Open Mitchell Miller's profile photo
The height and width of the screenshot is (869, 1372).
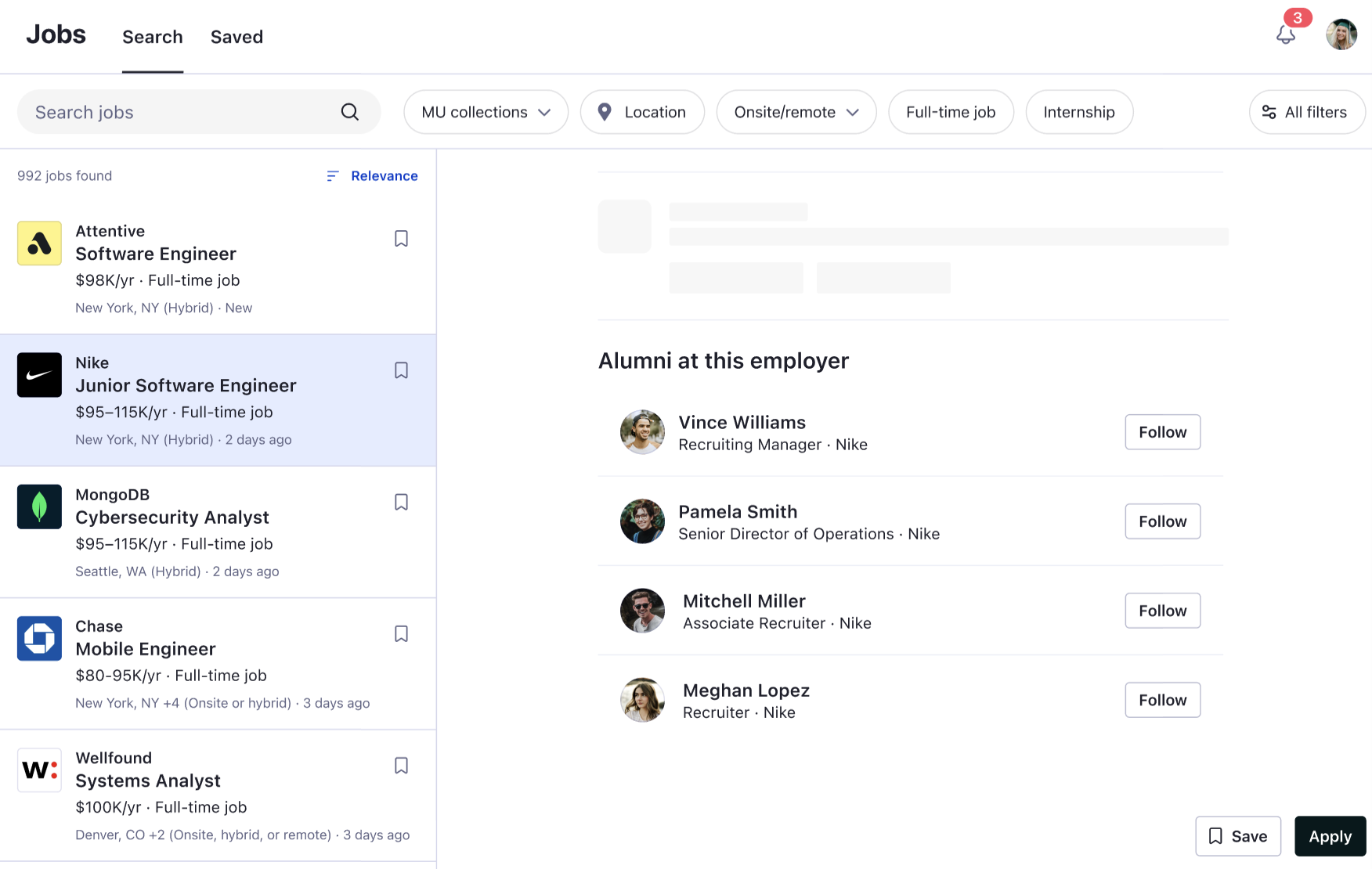[642, 611]
